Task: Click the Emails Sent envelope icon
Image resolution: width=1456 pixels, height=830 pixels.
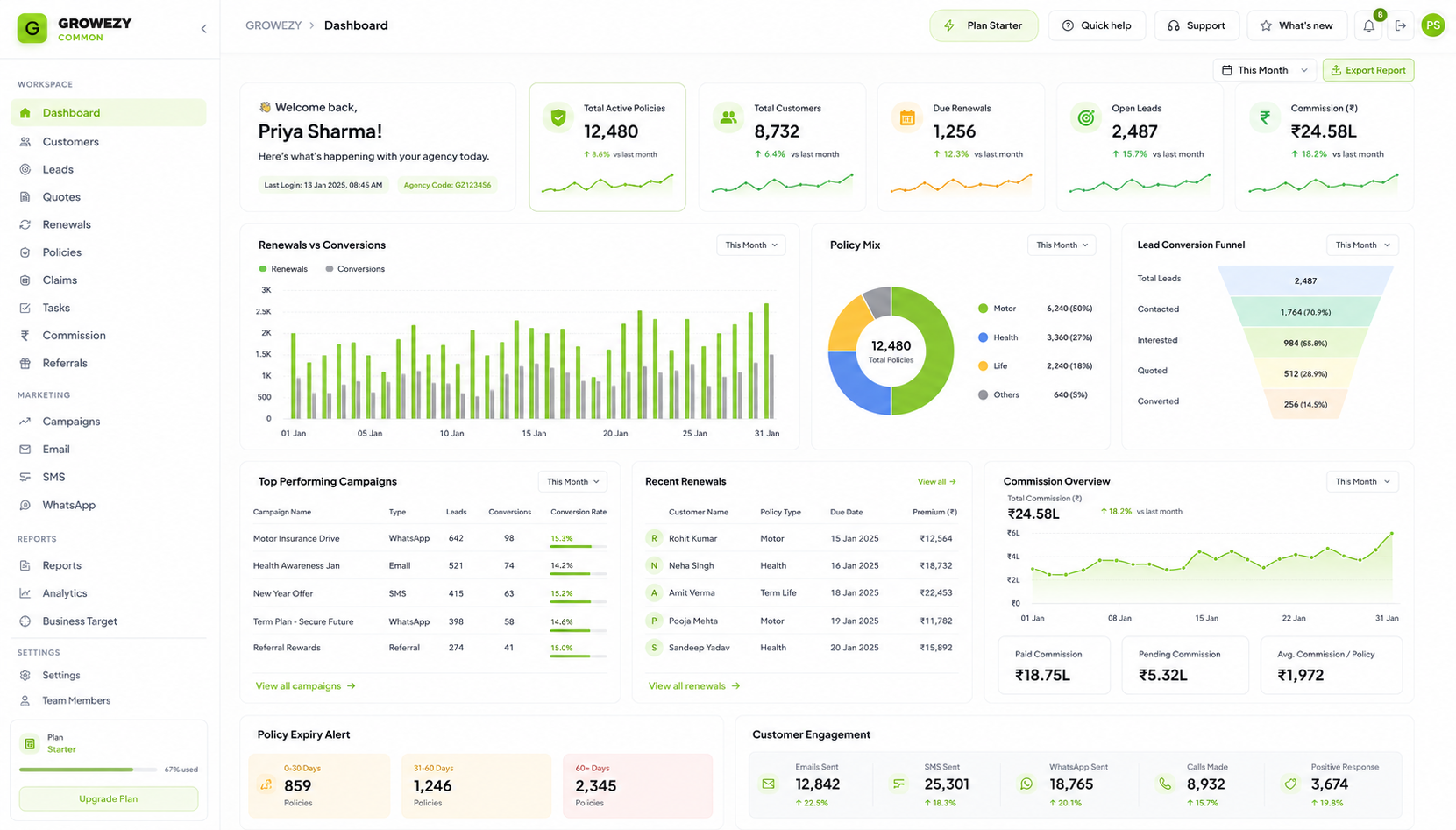Action: pyautogui.click(x=769, y=784)
